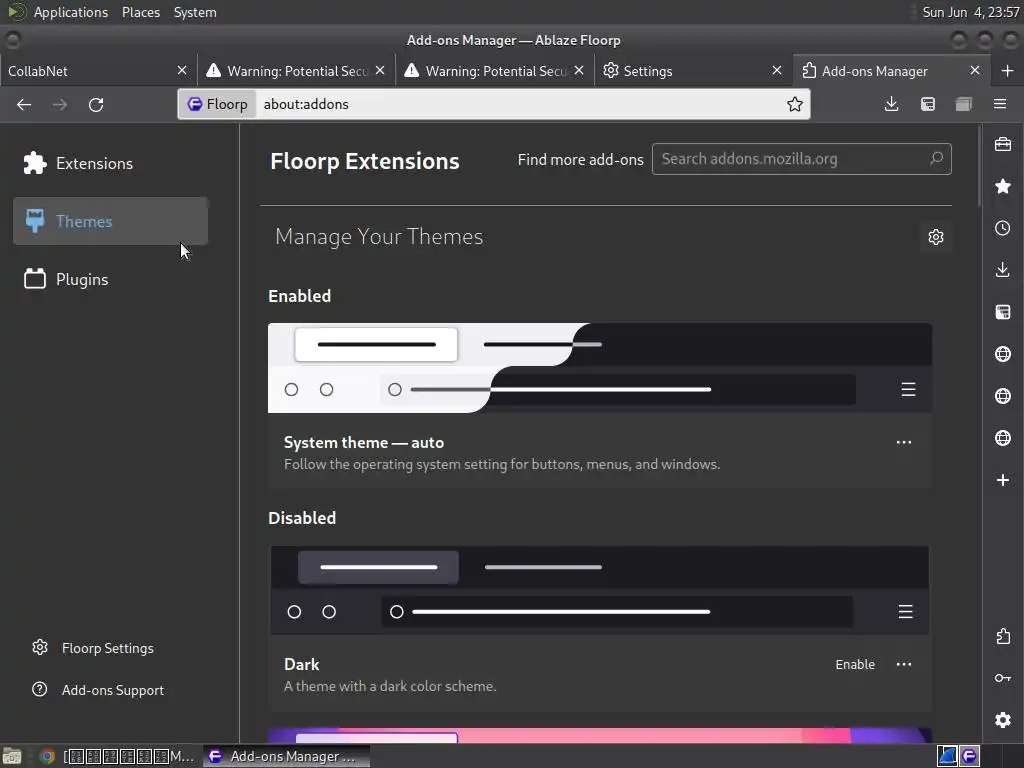The image size is (1024, 768).
Task: Select Extensions in the add-ons sidebar
Action: (110, 163)
